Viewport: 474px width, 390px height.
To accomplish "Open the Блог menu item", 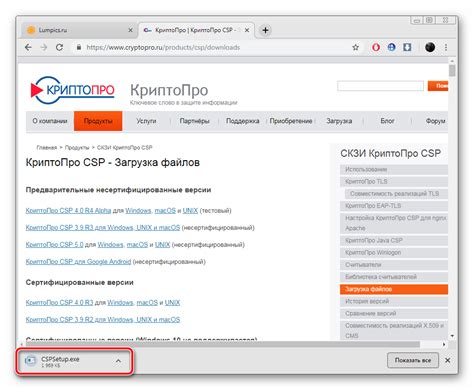I will coord(387,121).
